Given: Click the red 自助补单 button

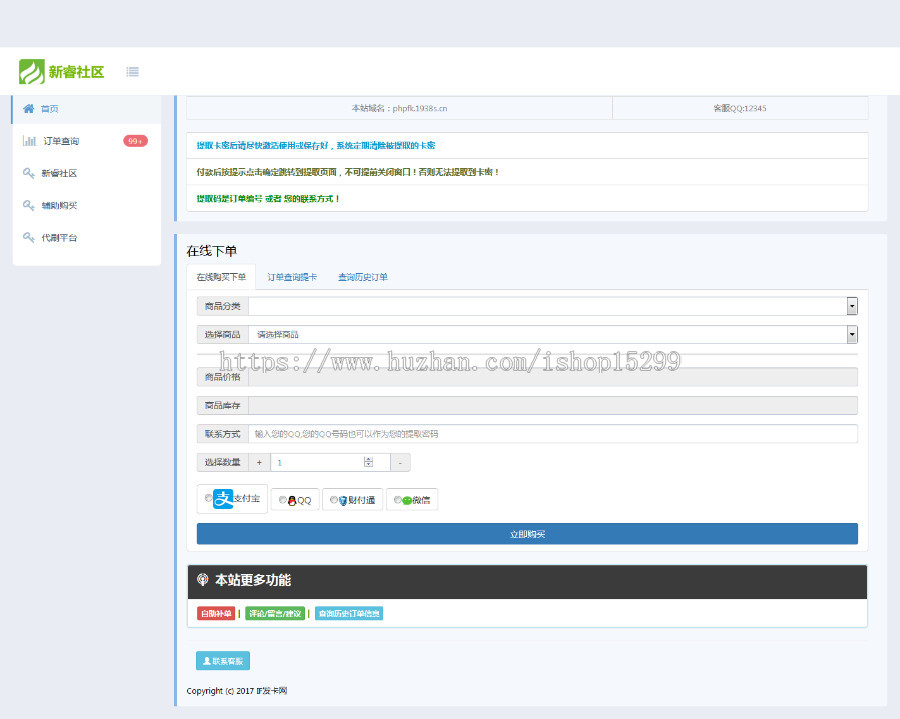Looking at the screenshot, I should pos(215,613).
